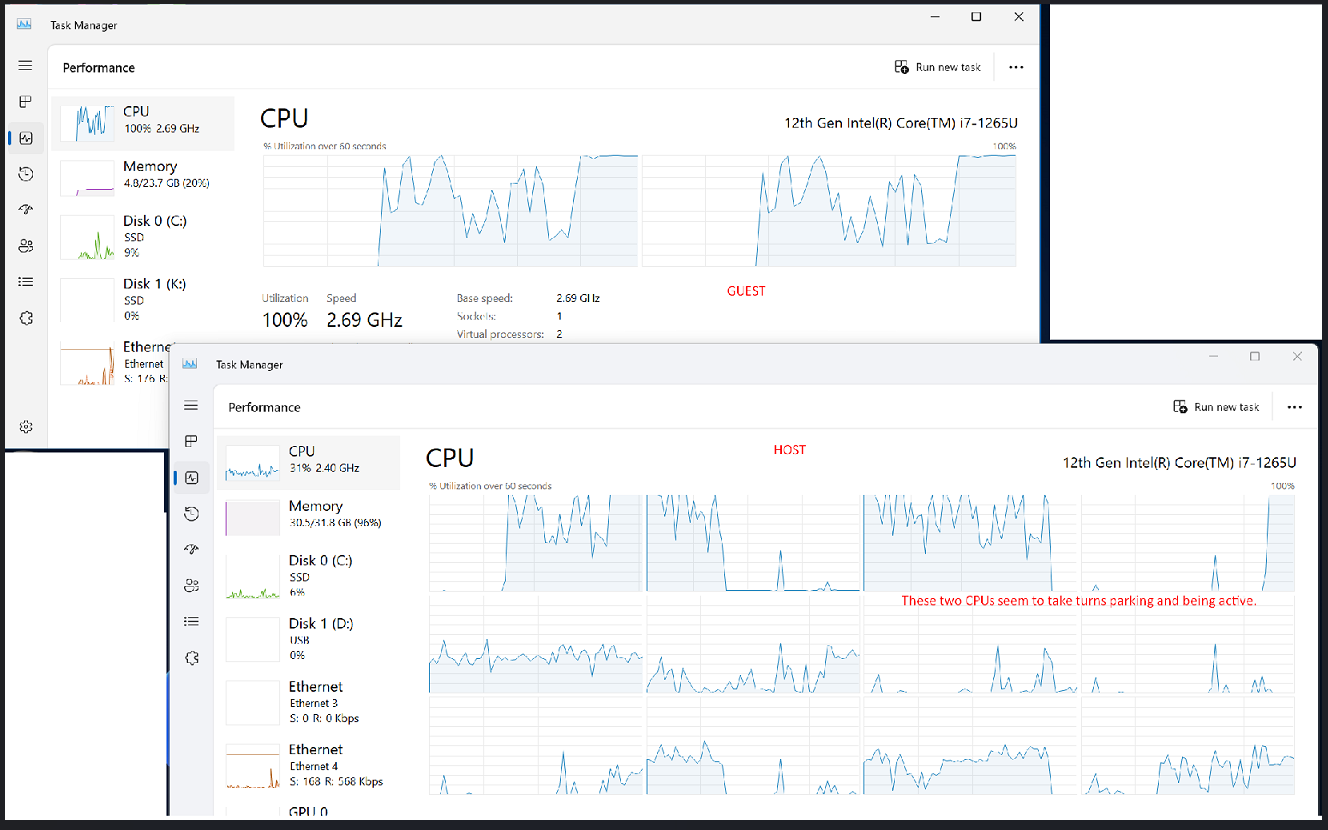Click processor name i7-1265U in guest window
1328x830 pixels.
902,123
